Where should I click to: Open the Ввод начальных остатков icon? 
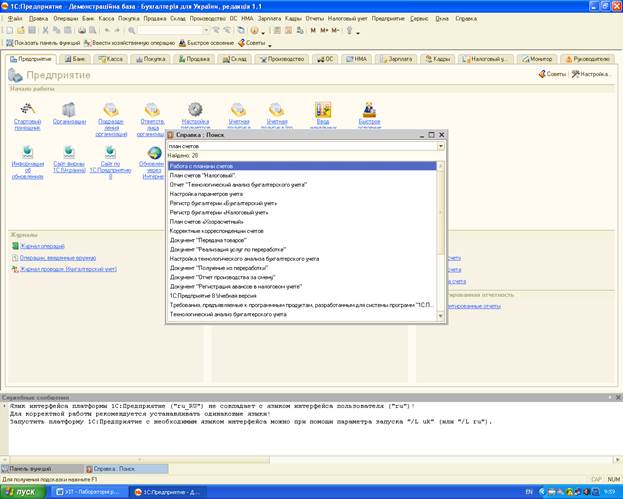tap(323, 109)
